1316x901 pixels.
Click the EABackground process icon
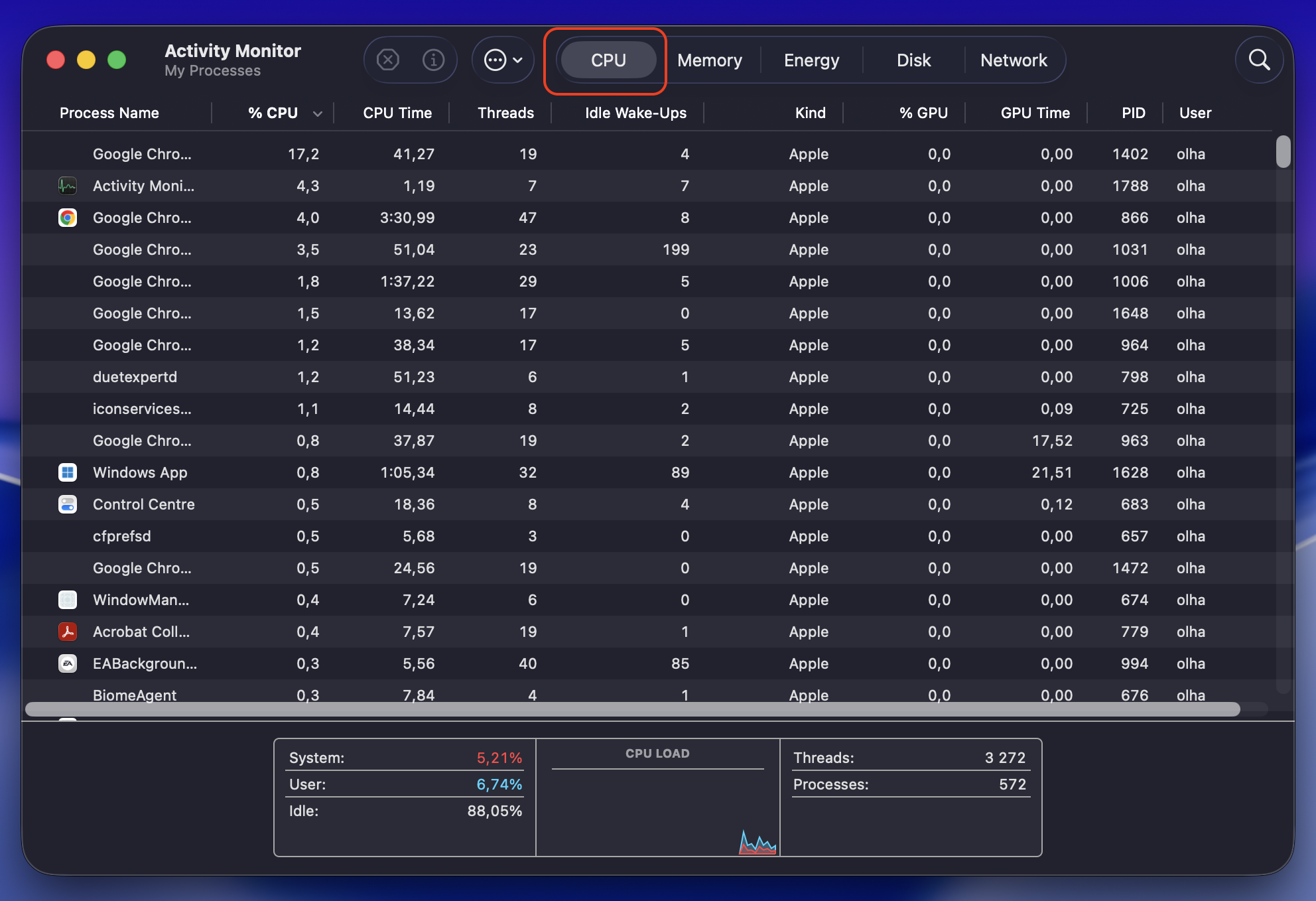68,663
